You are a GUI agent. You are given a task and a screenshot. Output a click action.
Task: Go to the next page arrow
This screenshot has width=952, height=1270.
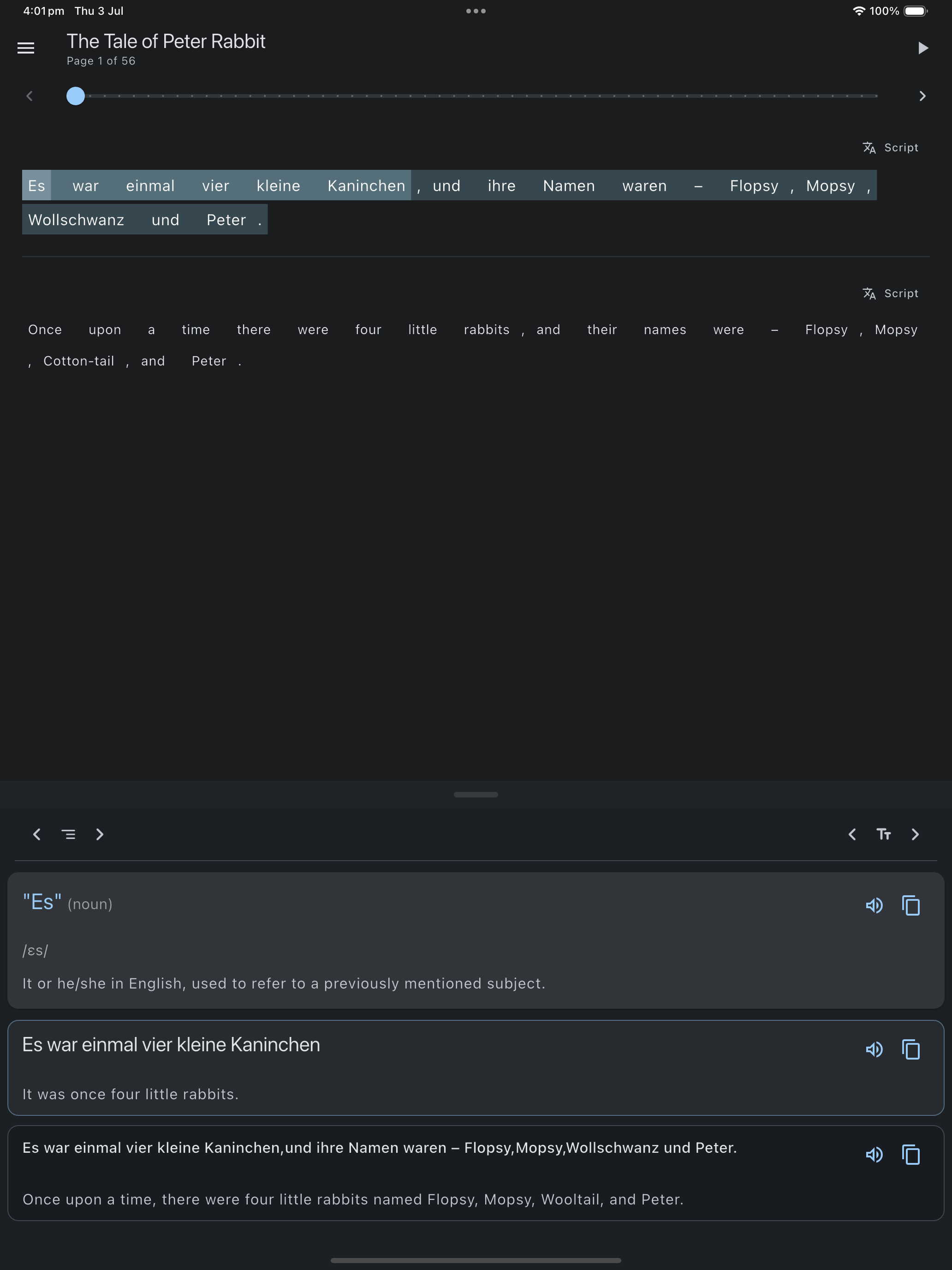922,96
